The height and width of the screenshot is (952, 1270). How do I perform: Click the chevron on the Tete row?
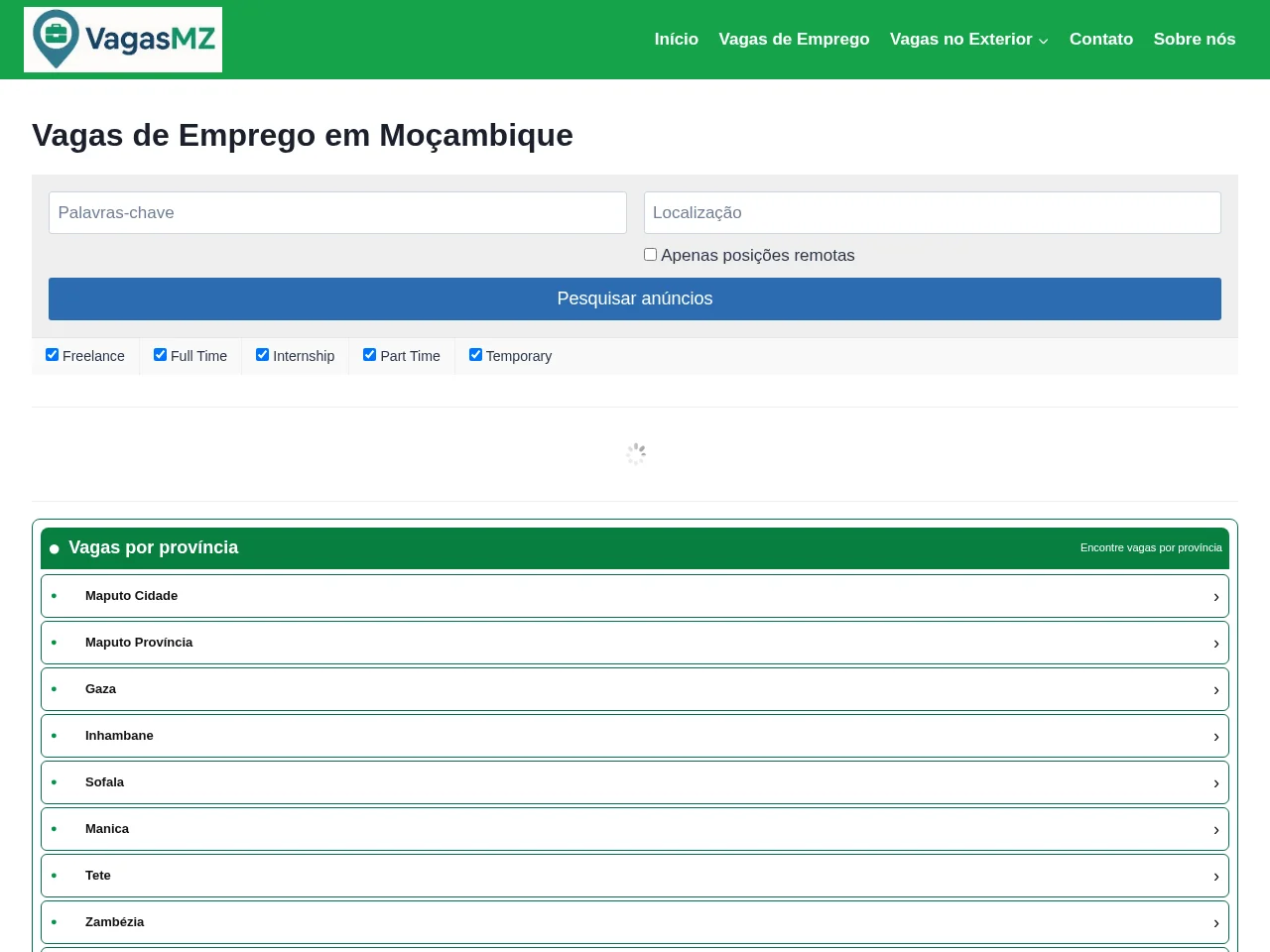click(1216, 877)
